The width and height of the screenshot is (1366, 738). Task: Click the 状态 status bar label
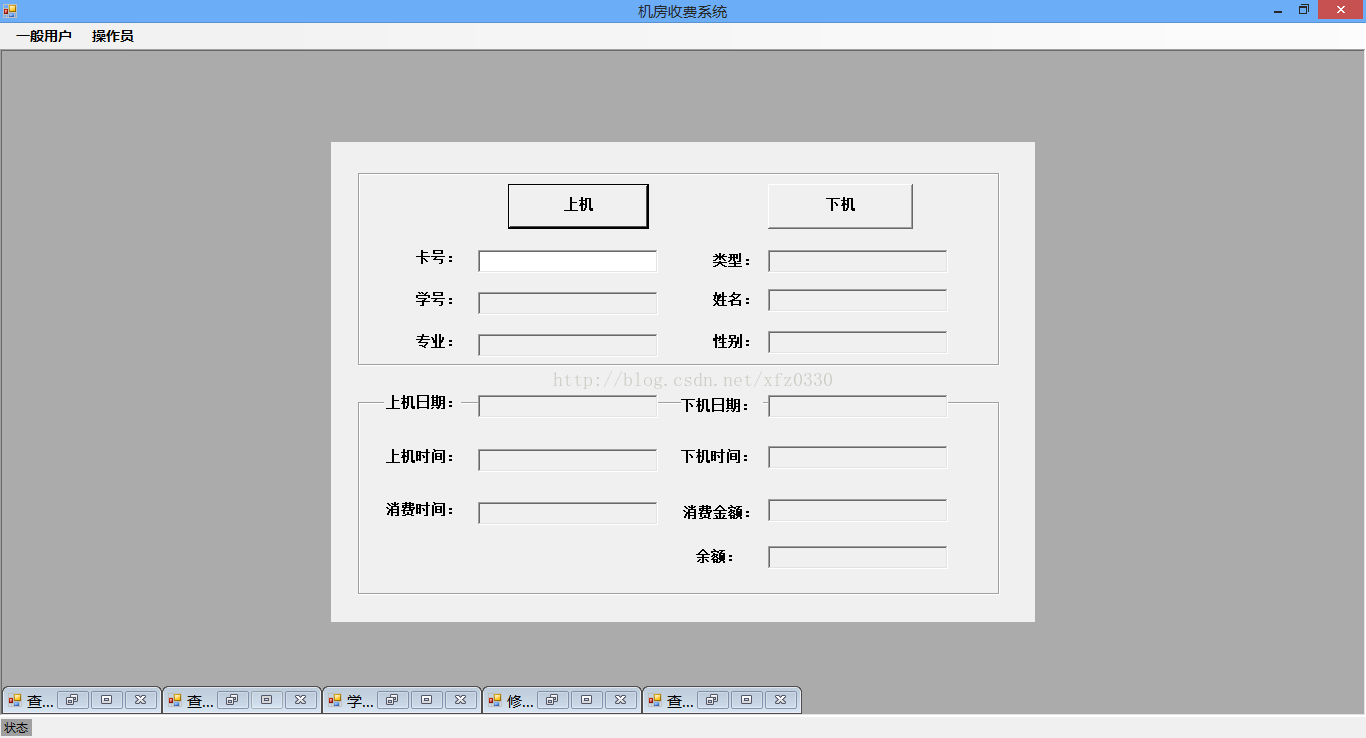coord(16,728)
